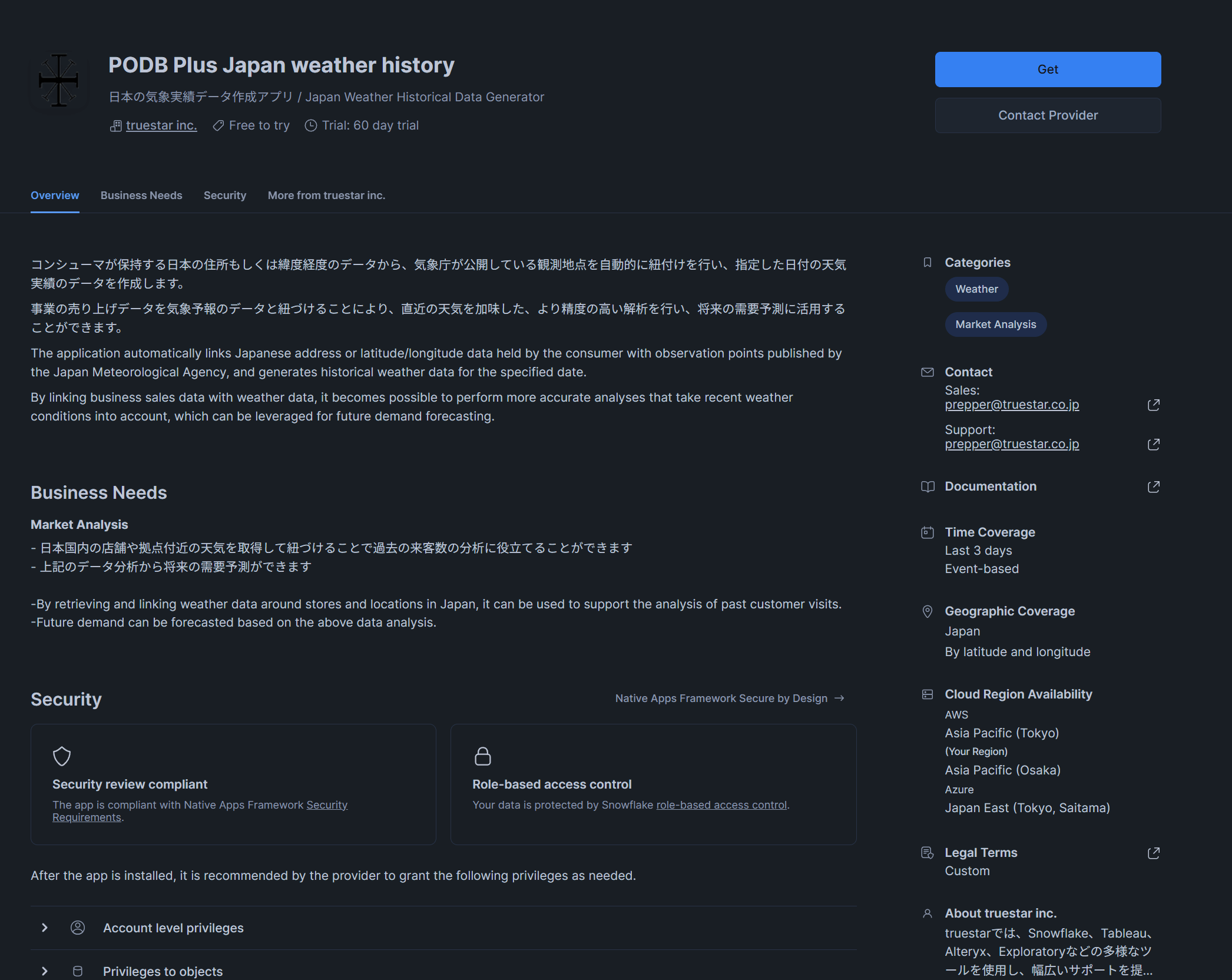This screenshot has width=1232, height=980.
Task: Open the Legal Terms external link icon
Action: click(x=1154, y=853)
